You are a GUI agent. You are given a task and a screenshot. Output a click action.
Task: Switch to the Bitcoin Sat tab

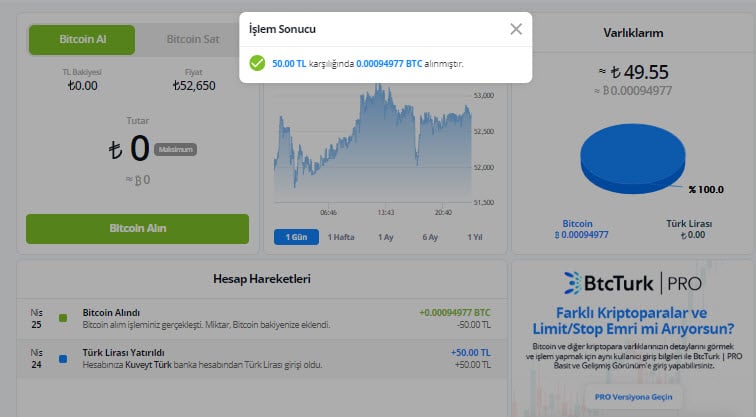tap(192, 40)
